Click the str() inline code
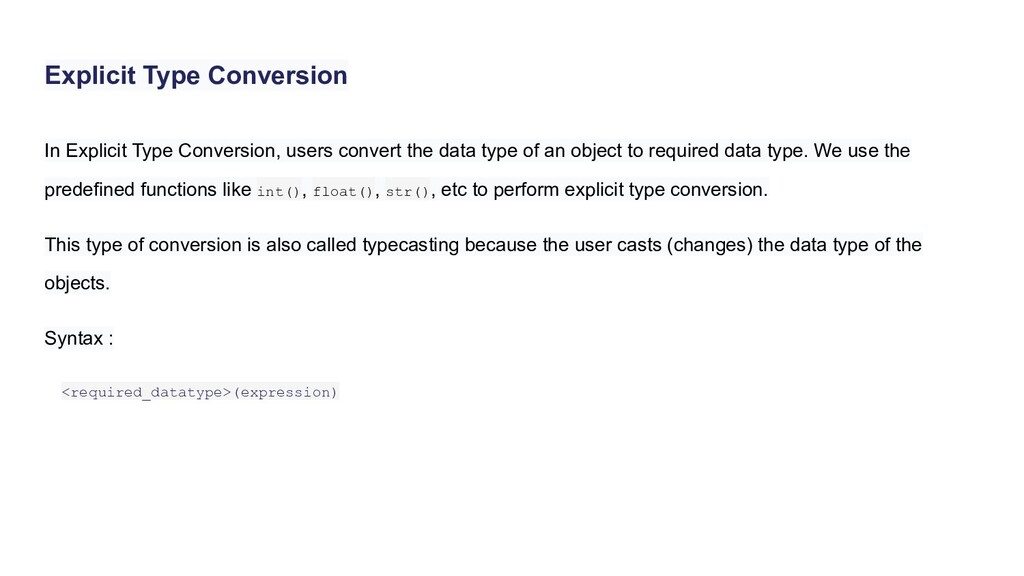The image size is (1024, 576). 407,191
